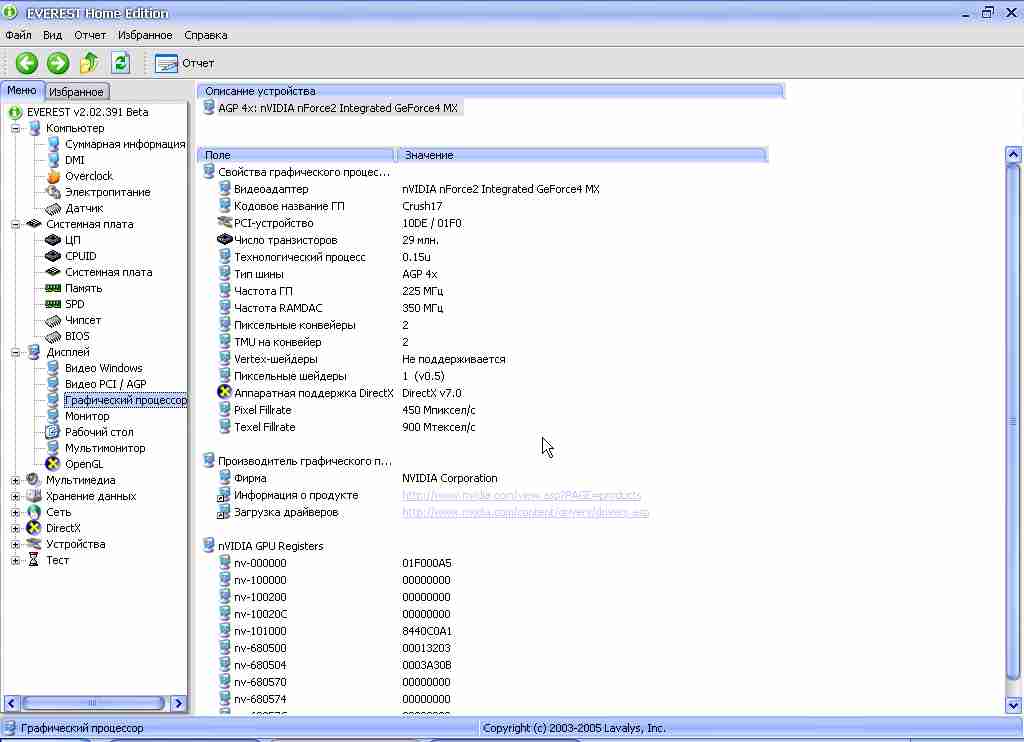
Task: Open the Мультимонитор tree item
Action: [x=105, y=448]
